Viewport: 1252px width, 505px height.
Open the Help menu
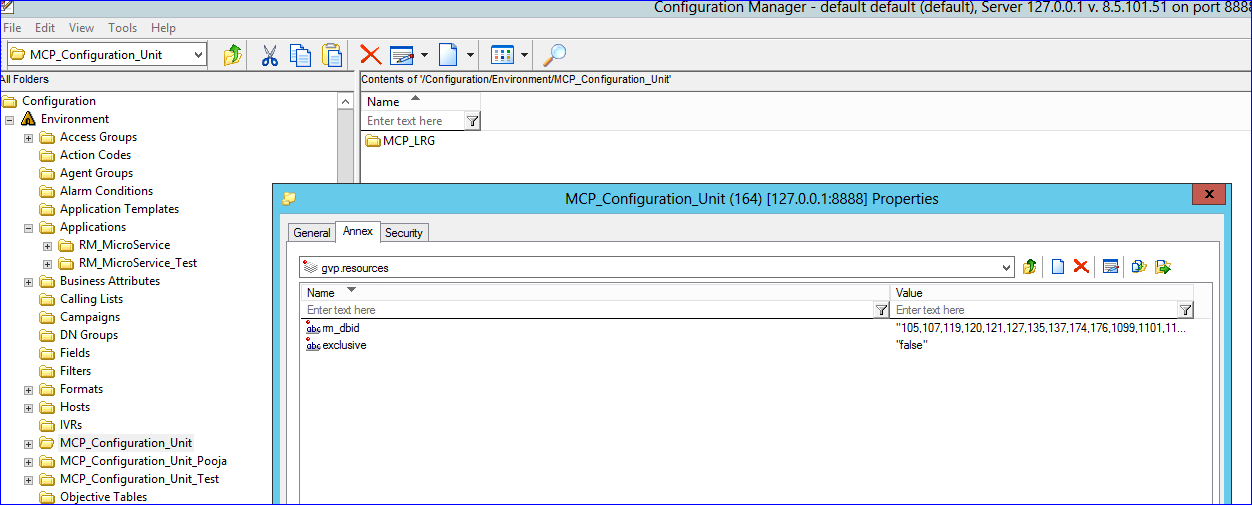click(x=163, y=28)
